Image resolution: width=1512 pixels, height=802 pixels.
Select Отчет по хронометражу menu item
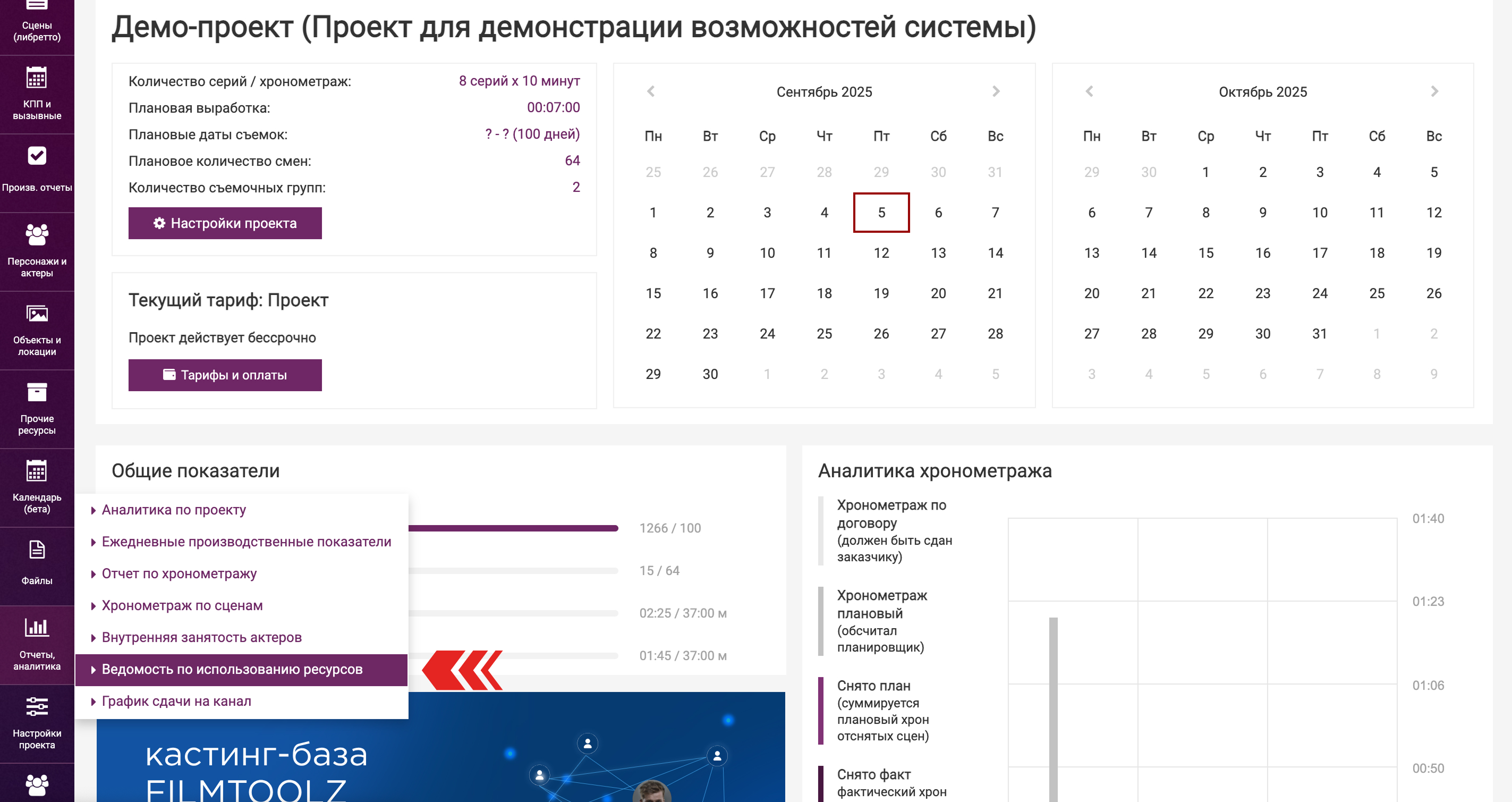click(241, 573)
